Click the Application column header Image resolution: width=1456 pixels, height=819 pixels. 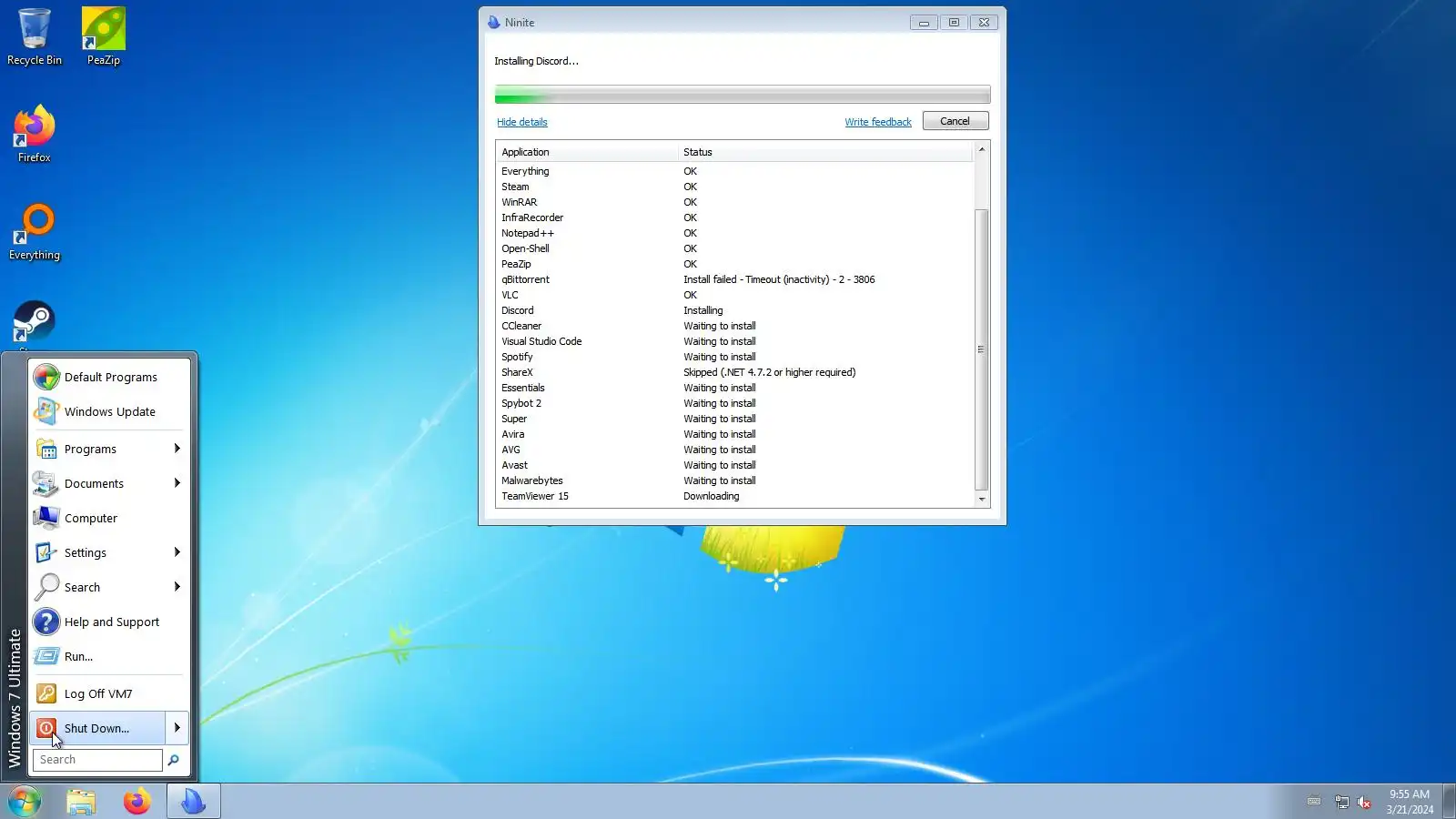coord(588,152)
